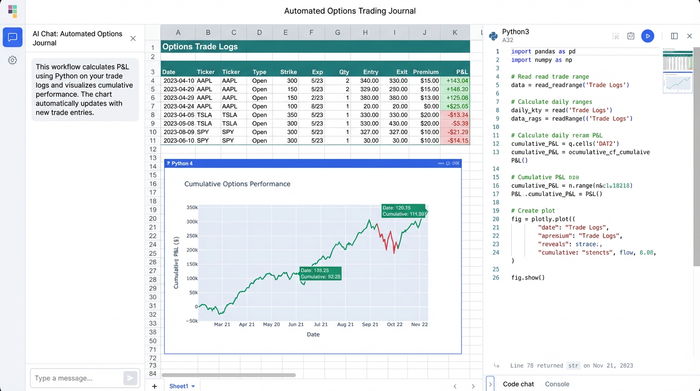Click the Options Trade Logs title cell
700x391 pixels.
click(315, 46)
